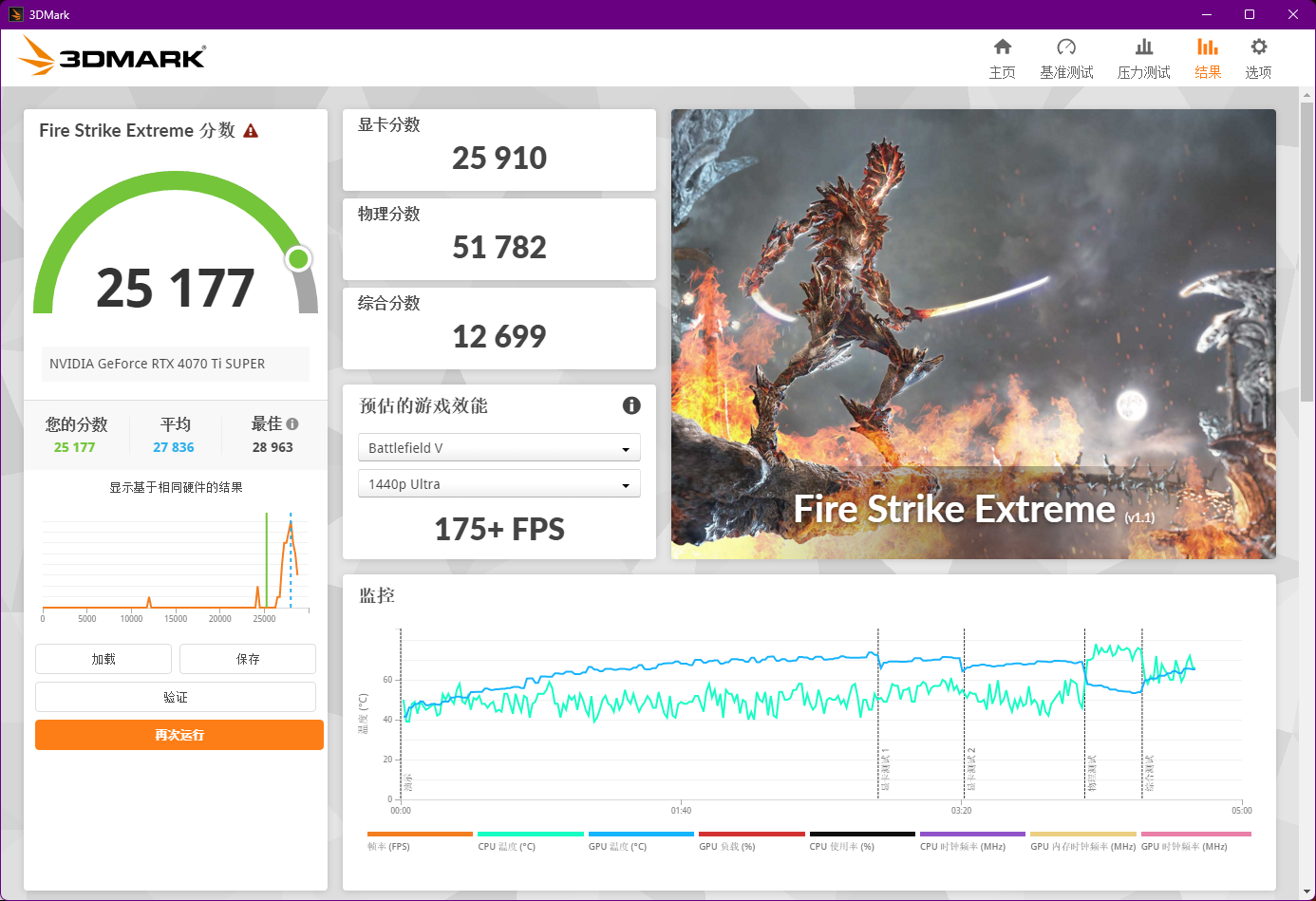Open the 1440p Ultra resolution dropdown
1316x901 pixels.
pyautogui.click(x=498, y=484)
